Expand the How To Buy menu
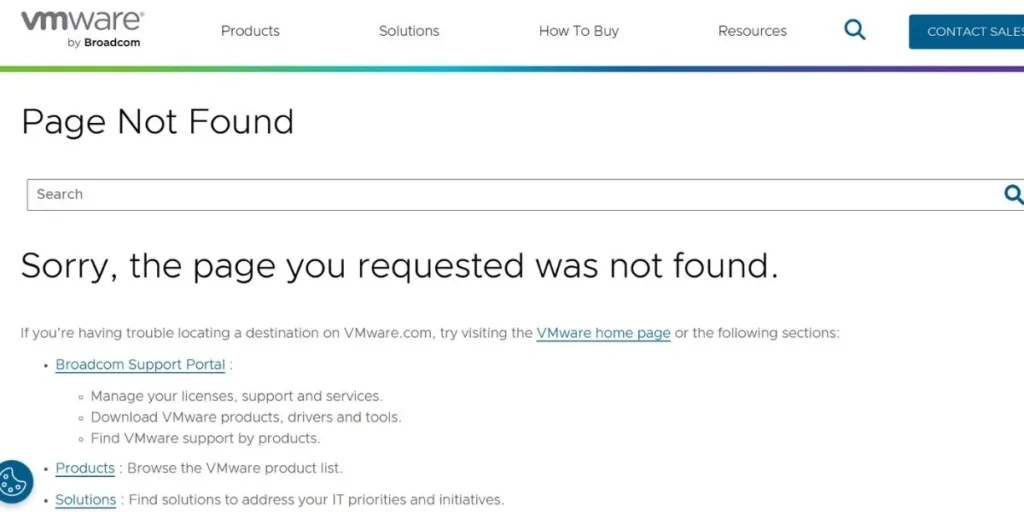Viewport: 1024px width, 512px height. (x=579, y=31)
